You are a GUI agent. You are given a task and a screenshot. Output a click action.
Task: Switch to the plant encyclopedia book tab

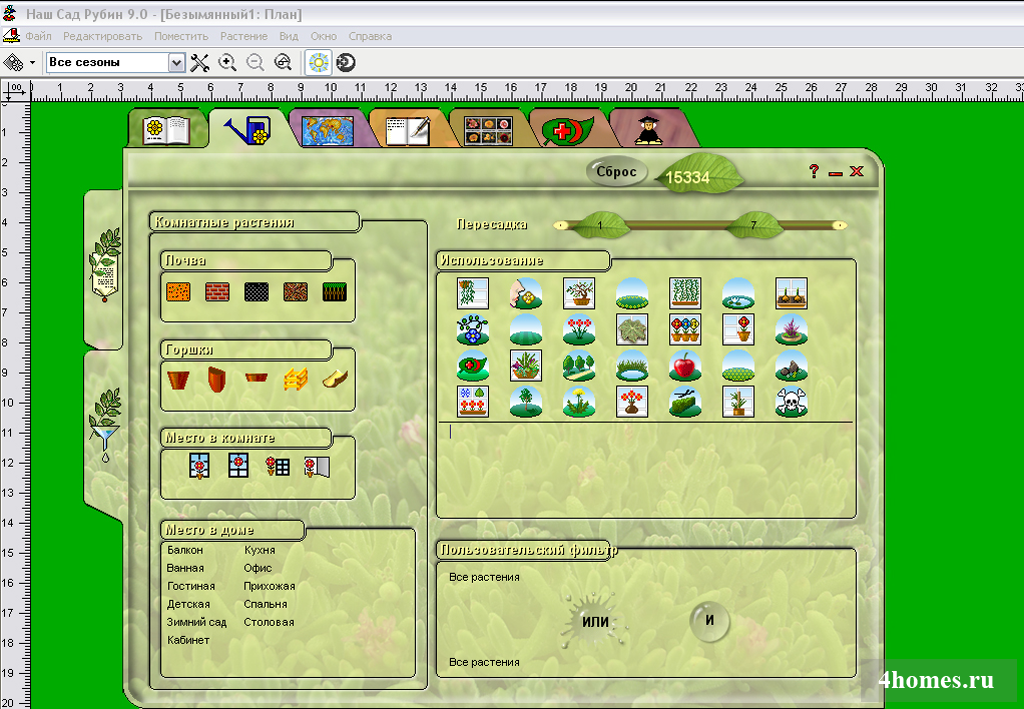(166, 129)
